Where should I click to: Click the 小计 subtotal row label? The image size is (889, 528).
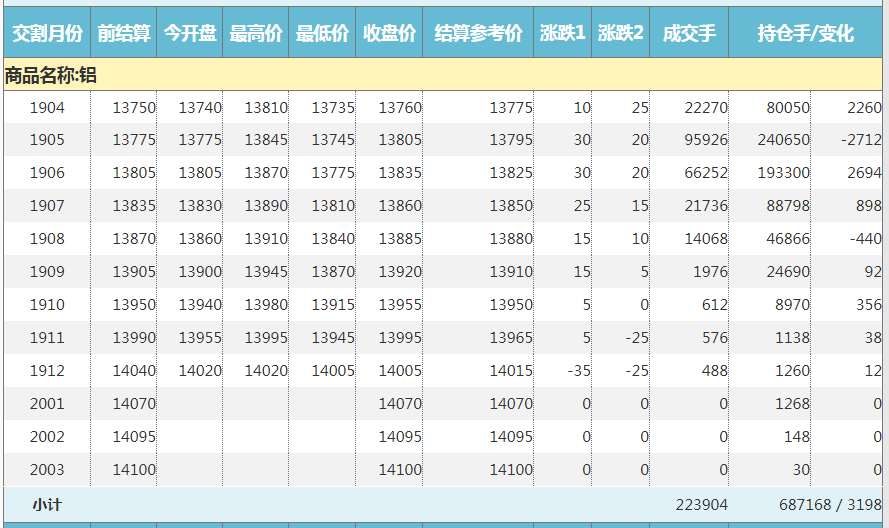(x=47, y=505)
